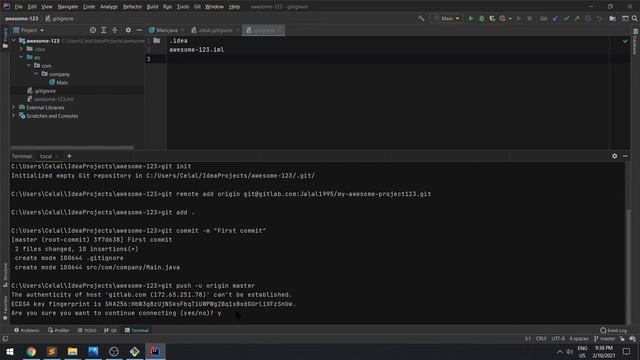Collapse the src folder
Image resolution: width=640 pixels, height=360 pixels.
coord(21,58)
